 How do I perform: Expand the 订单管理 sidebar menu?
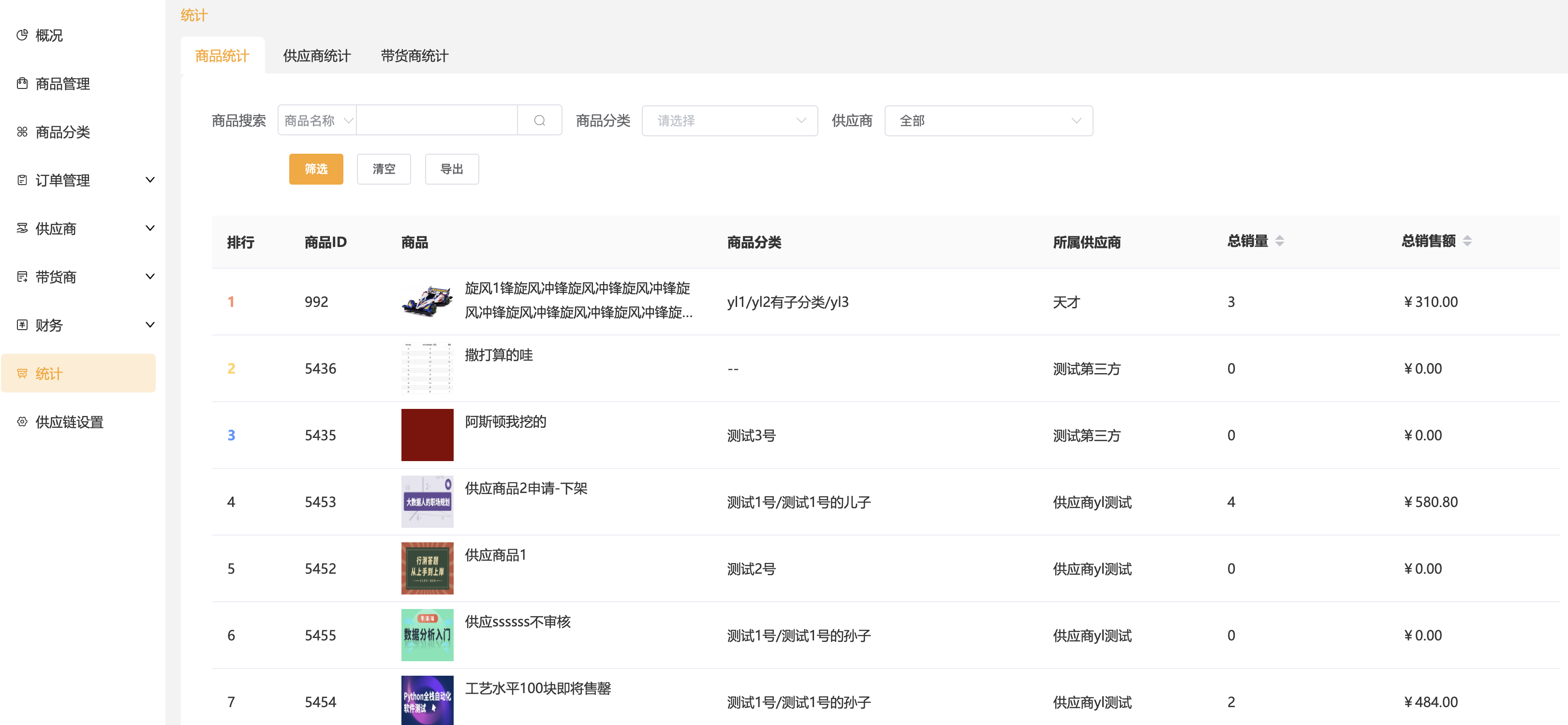coord(150,180)
